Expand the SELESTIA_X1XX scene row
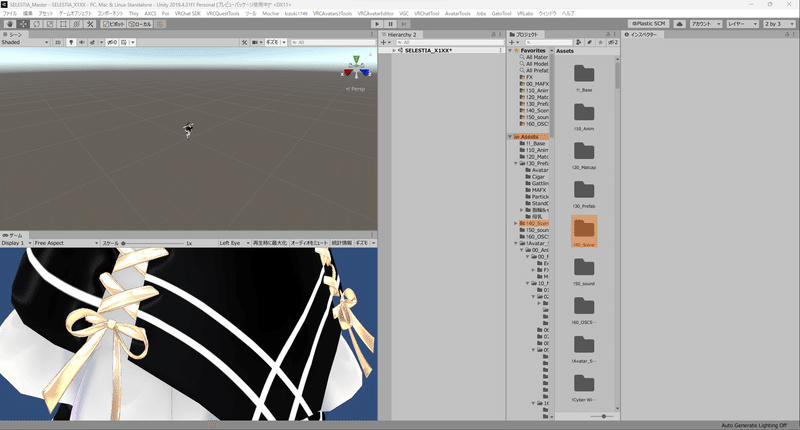 tap(393, 50)
